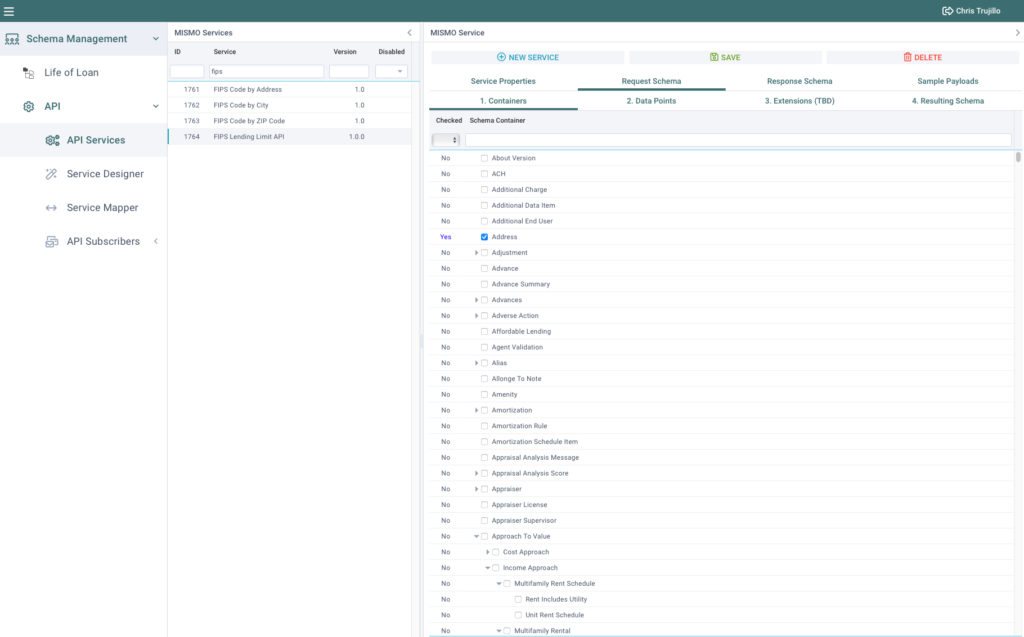Open the Sample Payloads tab

pos(948,82)
